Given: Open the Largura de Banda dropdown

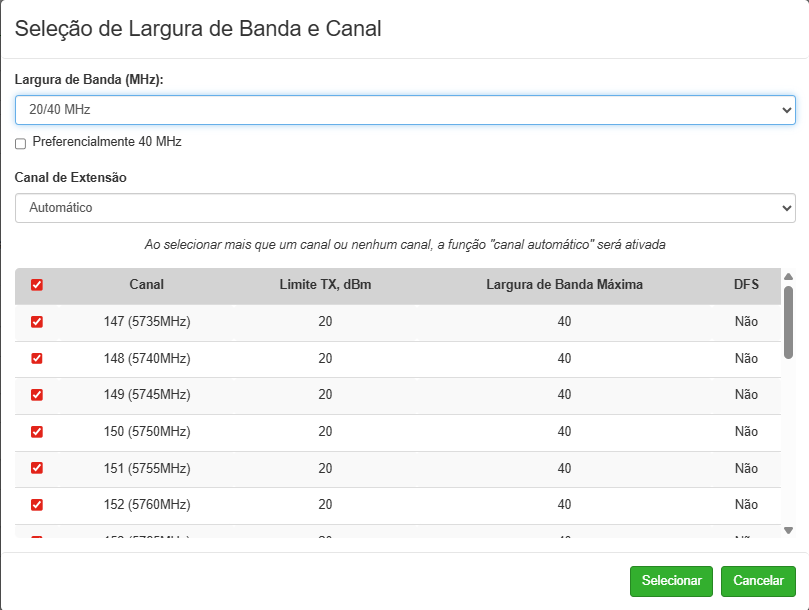Looking at the screenshot, I should point(404,109).
